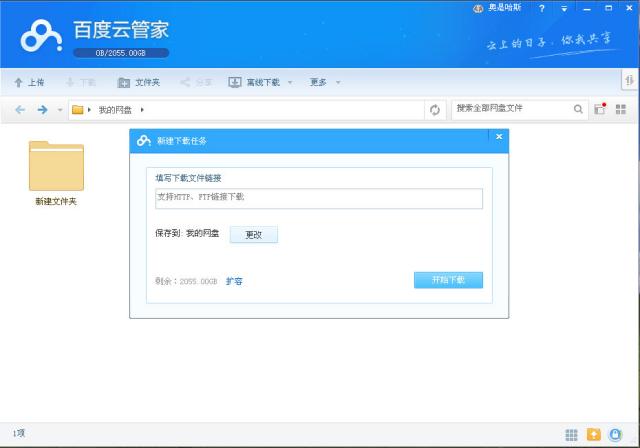Click the side panel icon at toolbar right edge

coord(629,80)
